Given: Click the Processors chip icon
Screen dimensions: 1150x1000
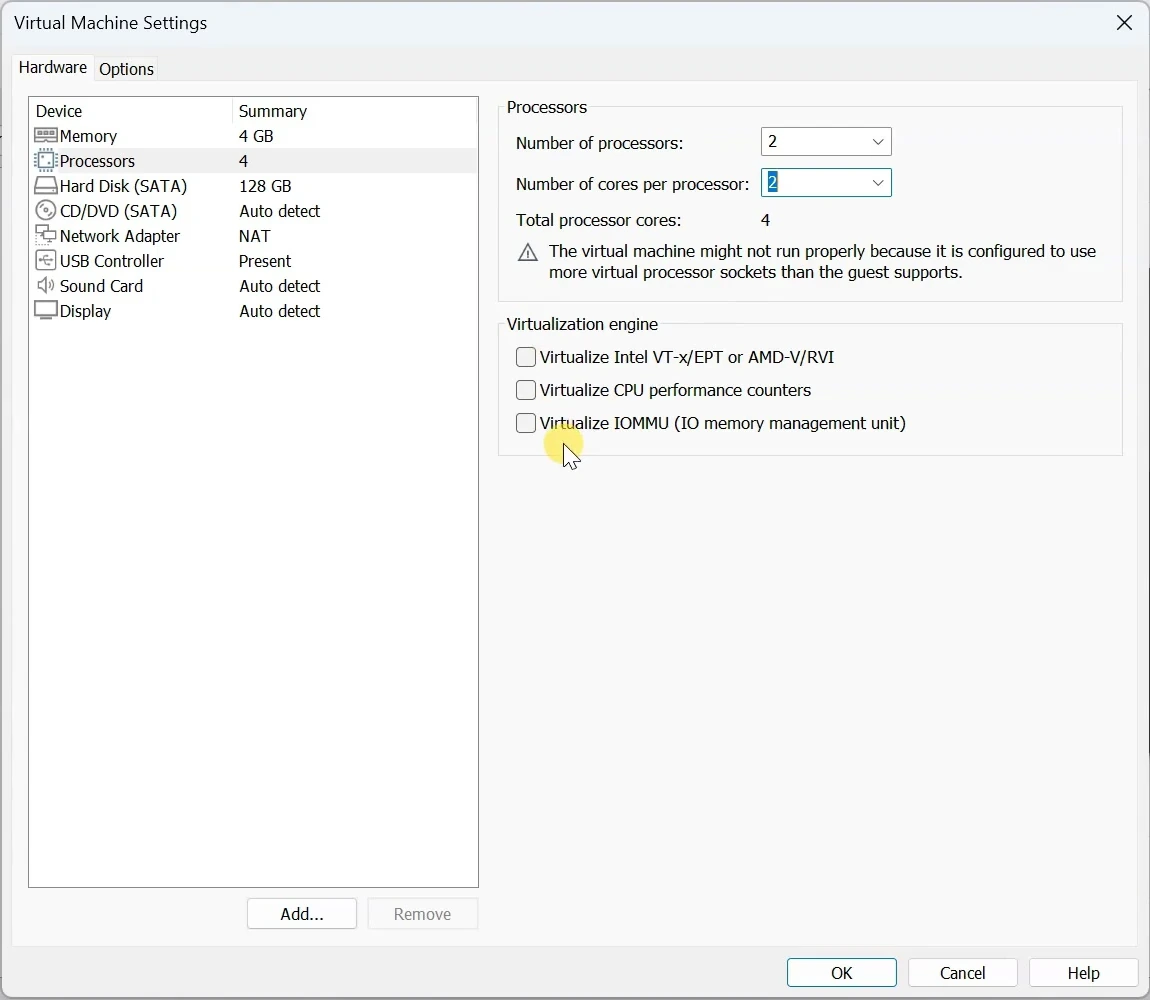Looking at the screenshot, I should 45,161.
